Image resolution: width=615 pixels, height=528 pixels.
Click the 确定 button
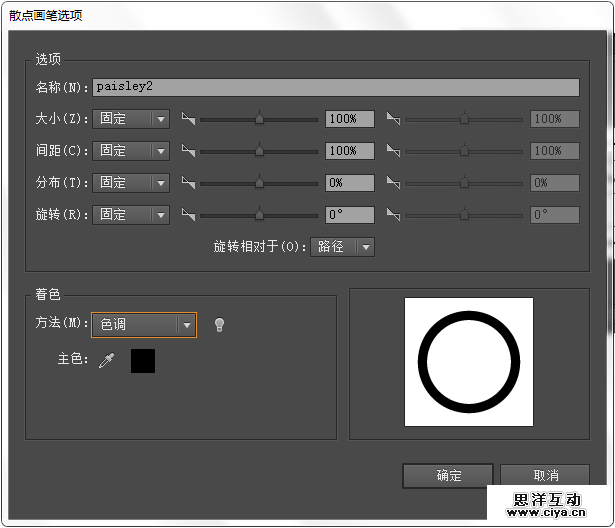tap(448, 476)
